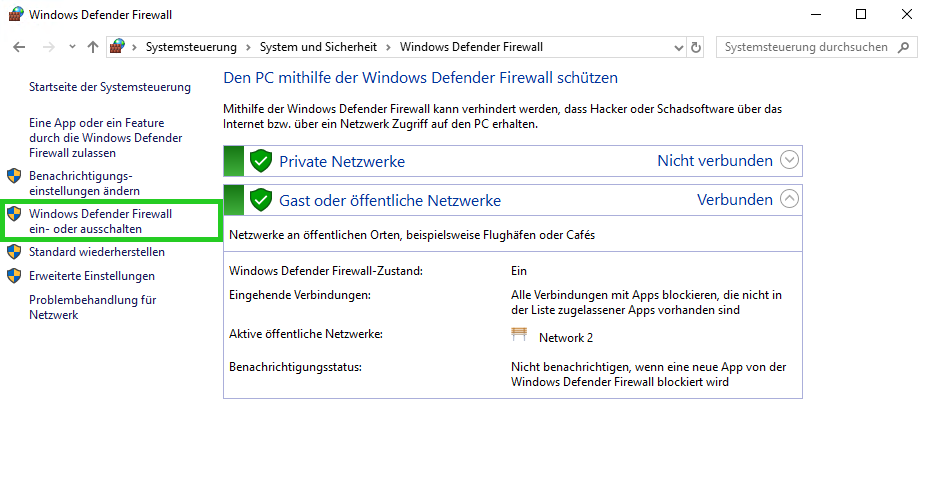Image resolution: width=930 pixels, height=501 pixels.
Task: Click Eingehende Verbindungen label
Action: (300, 295)
